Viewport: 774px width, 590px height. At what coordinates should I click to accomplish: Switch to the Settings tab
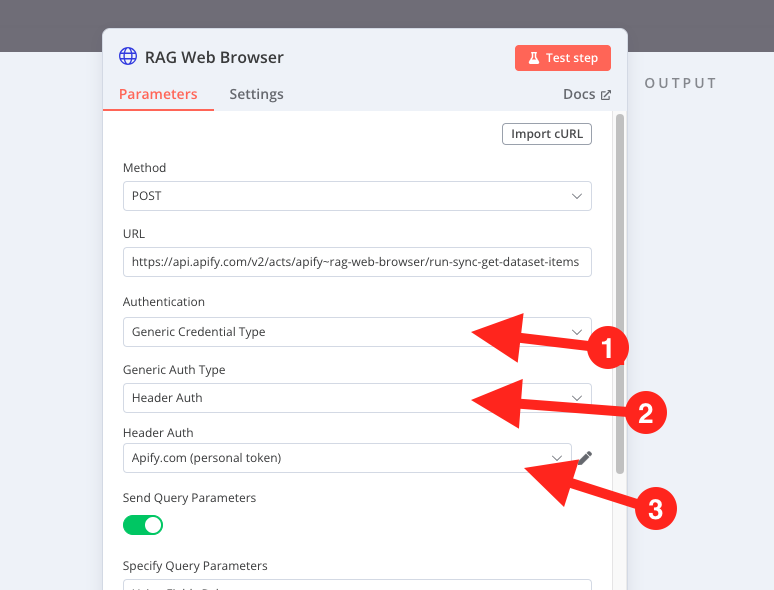click(256, 95)
